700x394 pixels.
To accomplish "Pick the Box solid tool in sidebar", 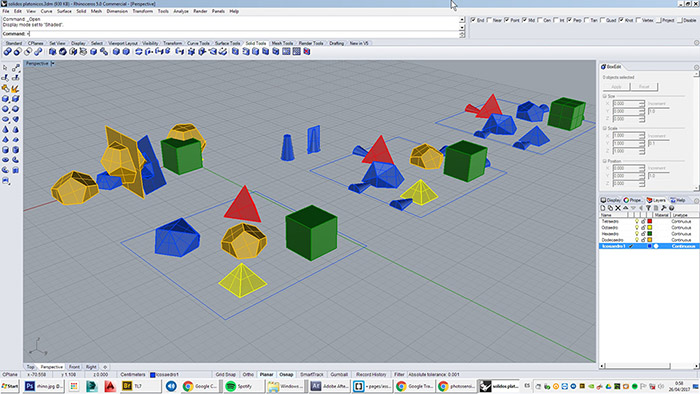I will (5, 99).
